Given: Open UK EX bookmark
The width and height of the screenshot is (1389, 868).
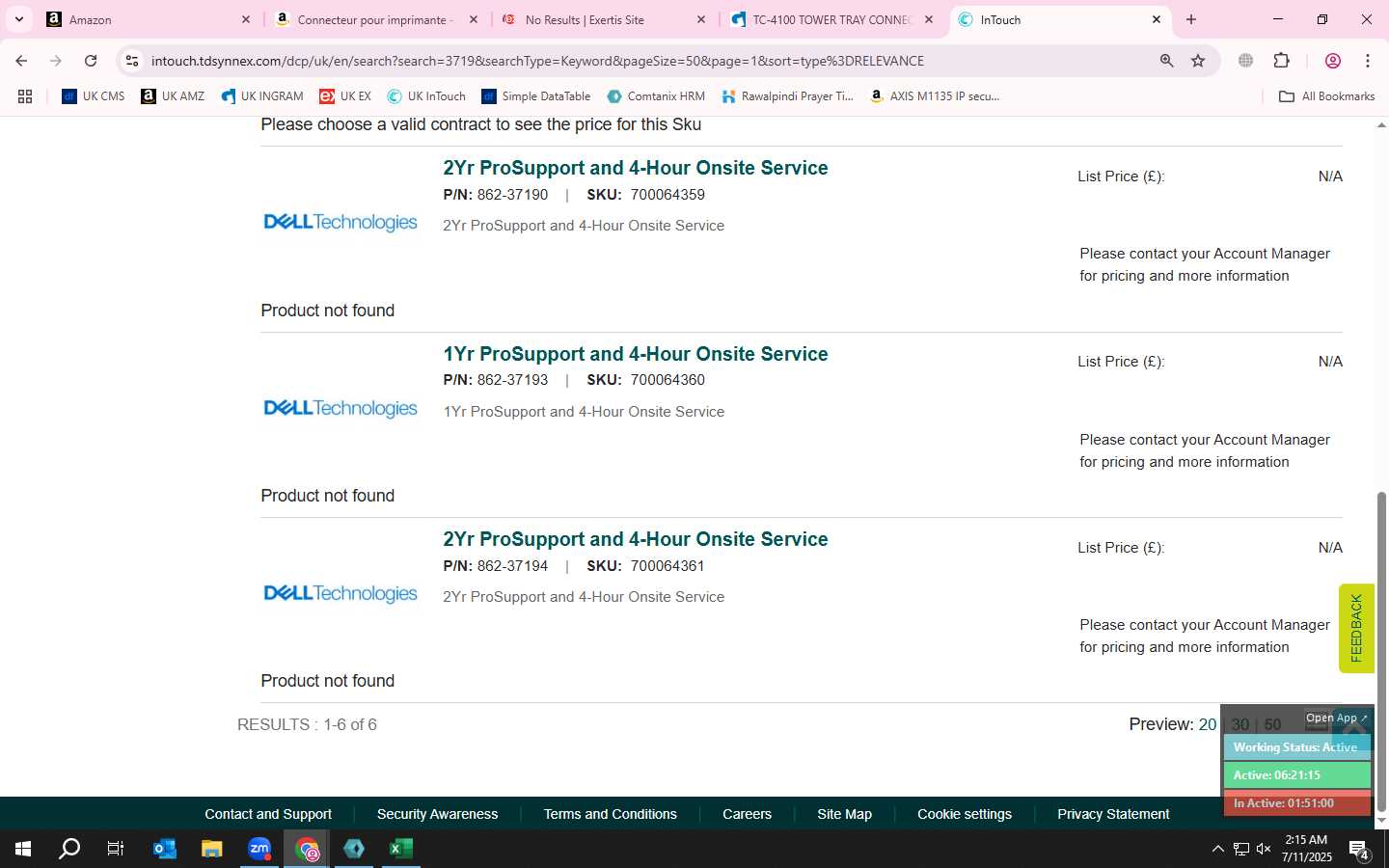Looking at the screenshot, I should tap(345, 96).
